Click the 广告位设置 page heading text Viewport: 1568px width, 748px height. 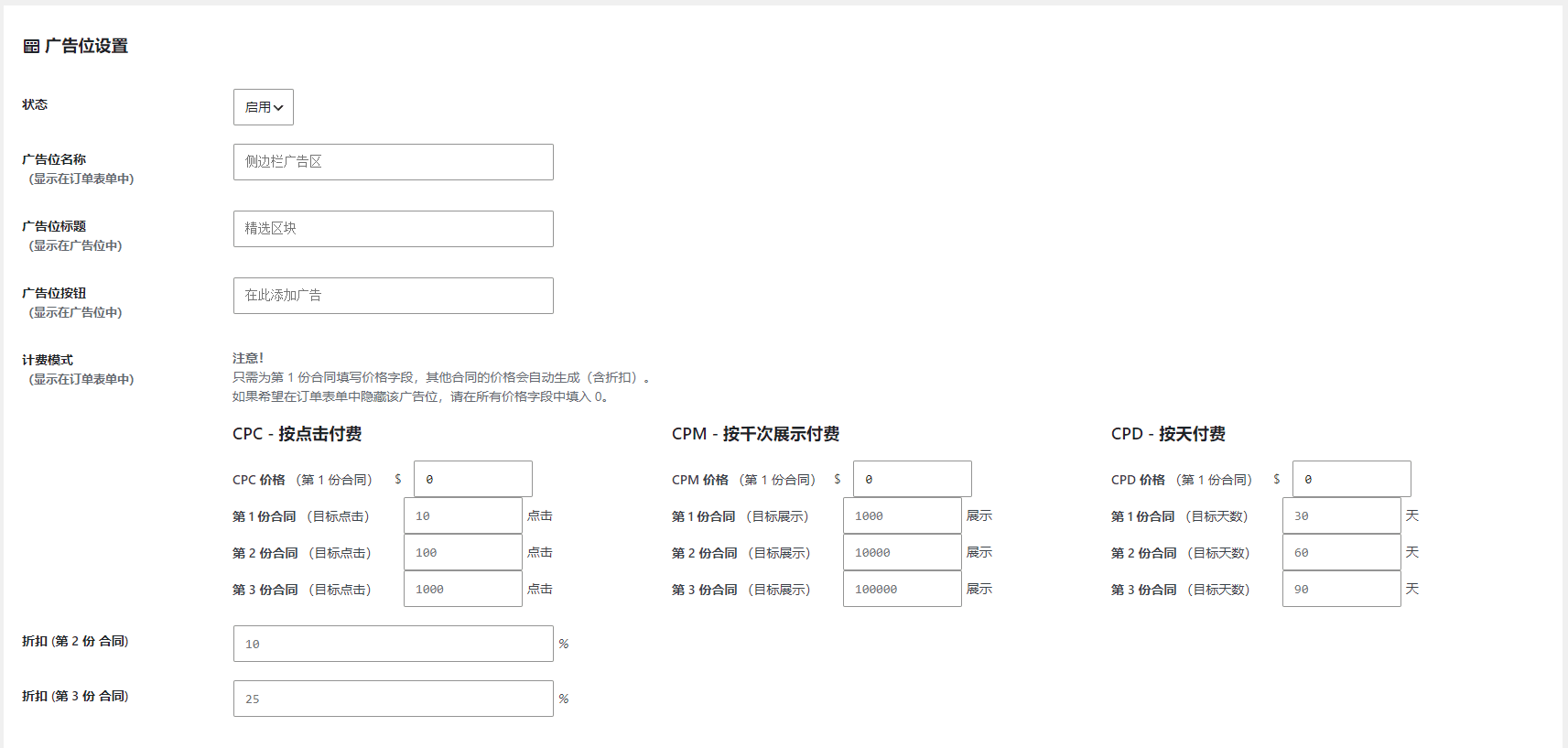click(86, 47)
